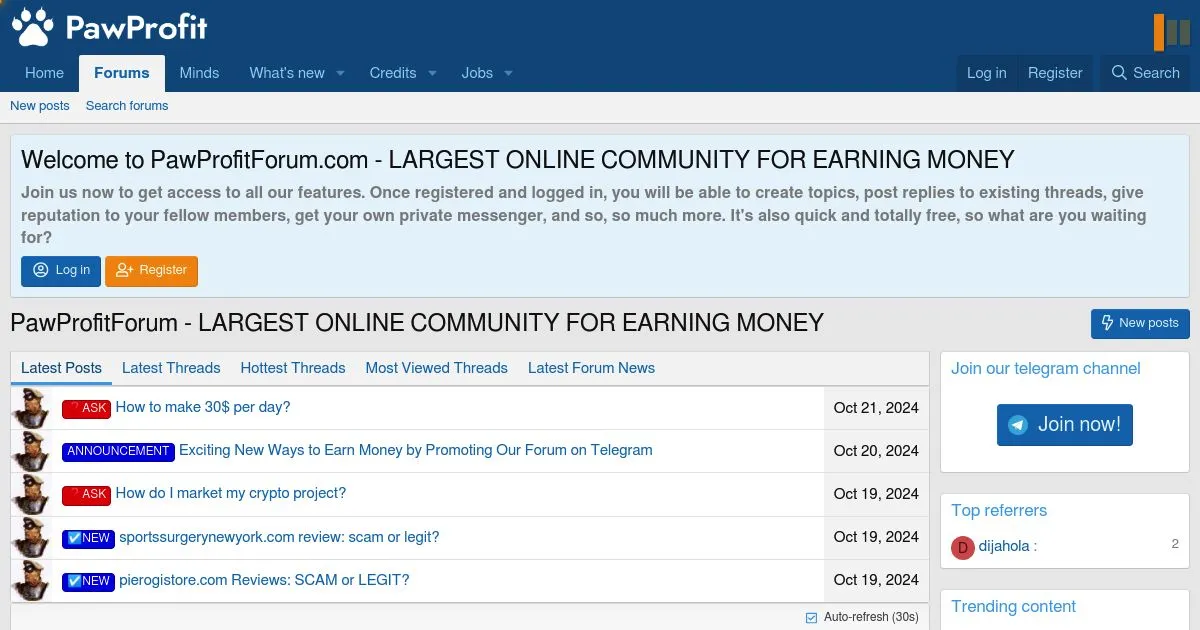
Task: Switch to Latest Forum News tab
Action: pyautogui.click(x=591, y=368)
